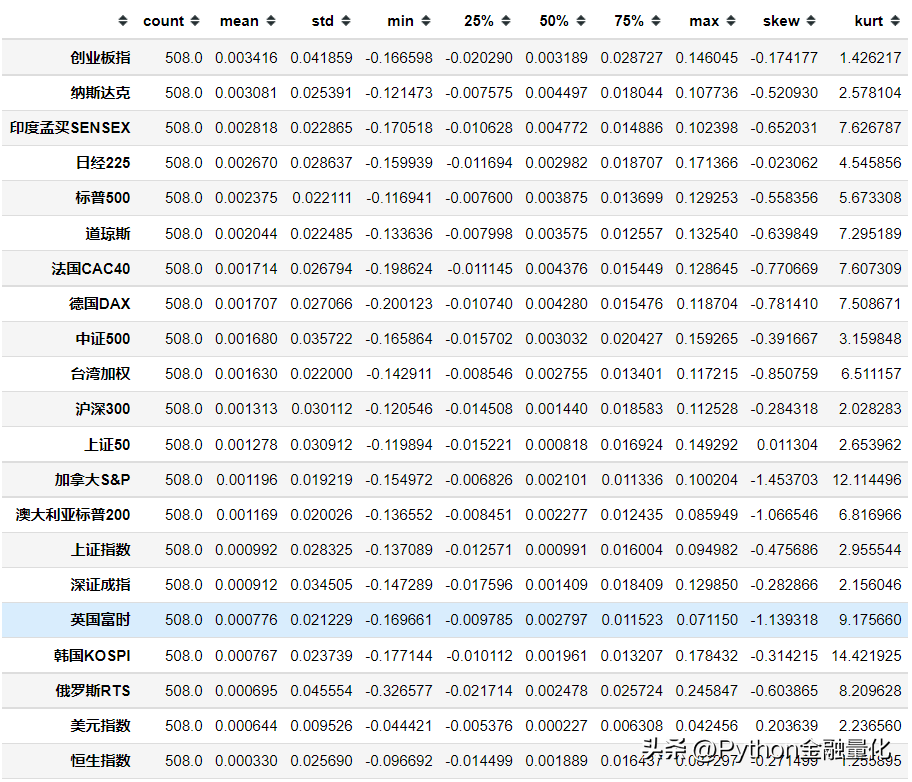Click the 美元指数 row label
Viewport: 912px width, 782px height.
(x=100, y=726)
